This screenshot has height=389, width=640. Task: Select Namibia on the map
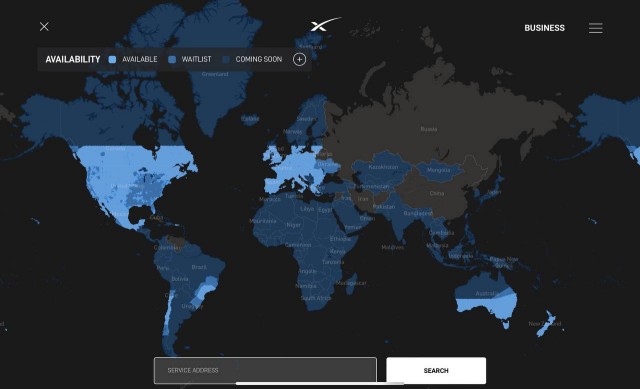(x=306, y=286)
